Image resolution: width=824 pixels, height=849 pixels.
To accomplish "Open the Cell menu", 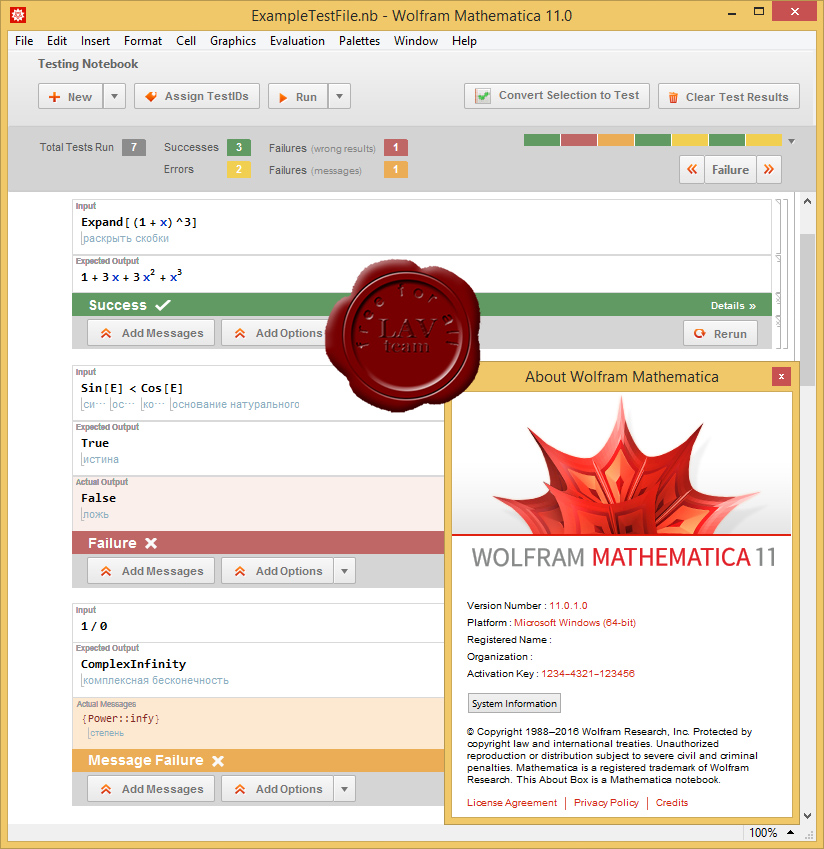I will 186,41.
